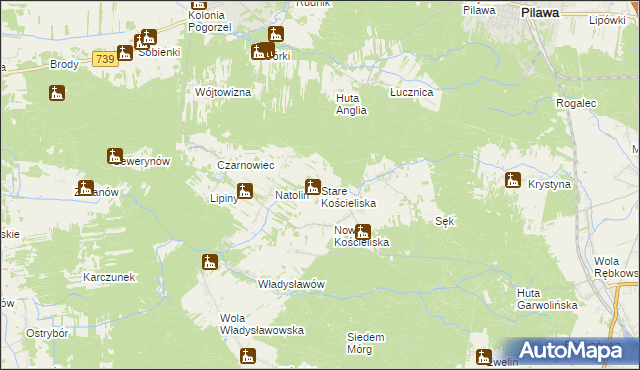
Task: Click the church icon at Sewerynów
Action: tap(115, 156)
